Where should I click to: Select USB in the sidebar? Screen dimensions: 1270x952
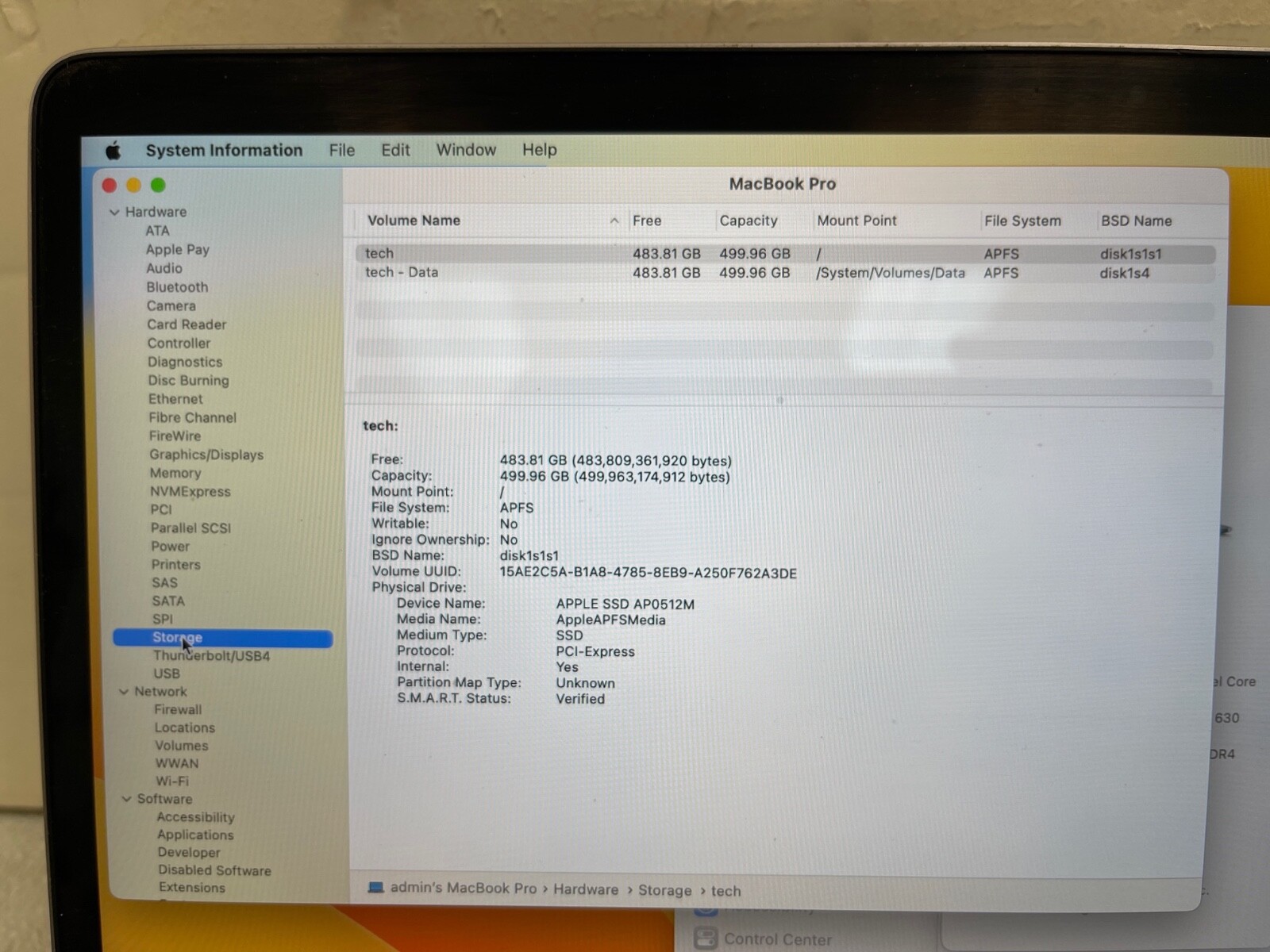[x=167, y=674]
